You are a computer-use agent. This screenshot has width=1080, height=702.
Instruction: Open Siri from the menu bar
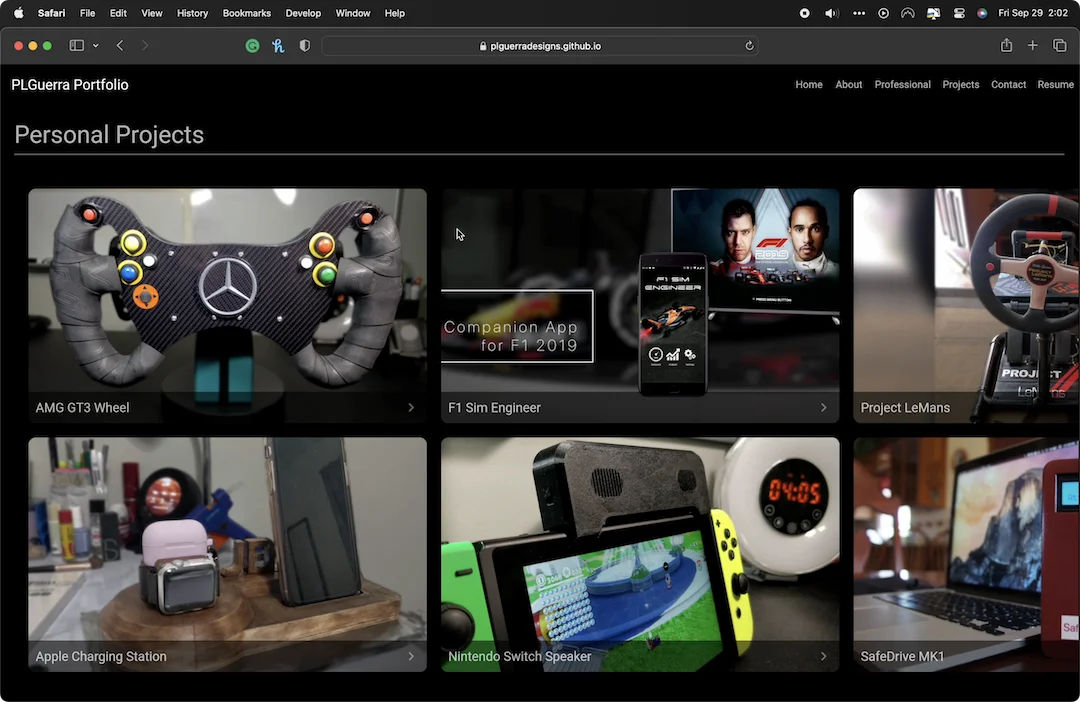click(x=982, y=13)
